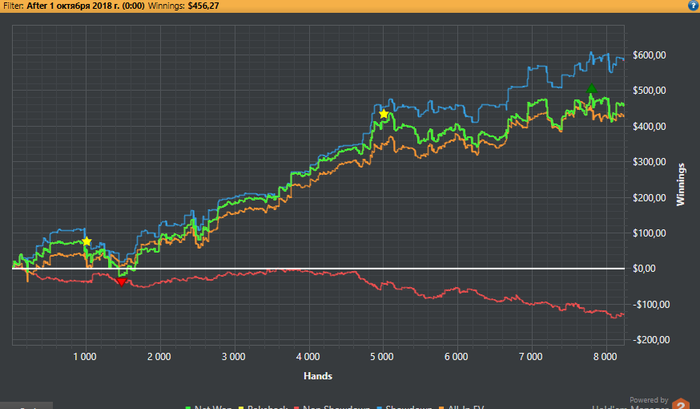Click the vertical 'Winnings' y-axis title
Viewport: 700px width, 409px height.
(680, 184)
